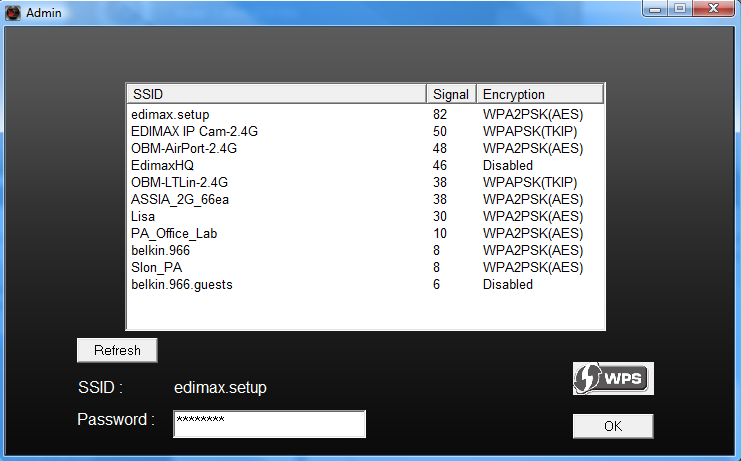Click signal value 30 for Lisa
Viewport: 741px width, 461px height.
click(439, 216)
